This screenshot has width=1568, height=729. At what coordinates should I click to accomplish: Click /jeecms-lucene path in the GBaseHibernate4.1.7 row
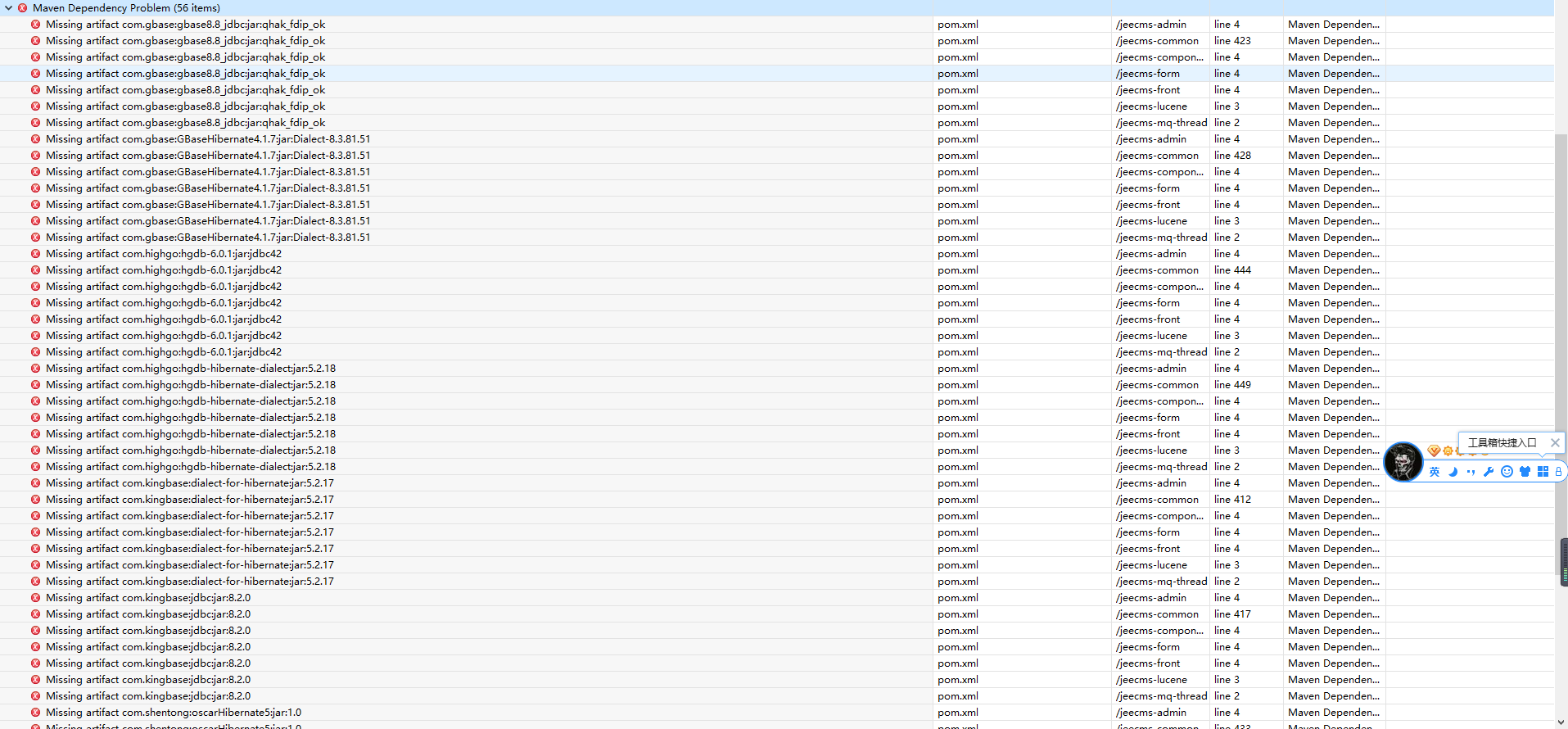[1151, 221]
